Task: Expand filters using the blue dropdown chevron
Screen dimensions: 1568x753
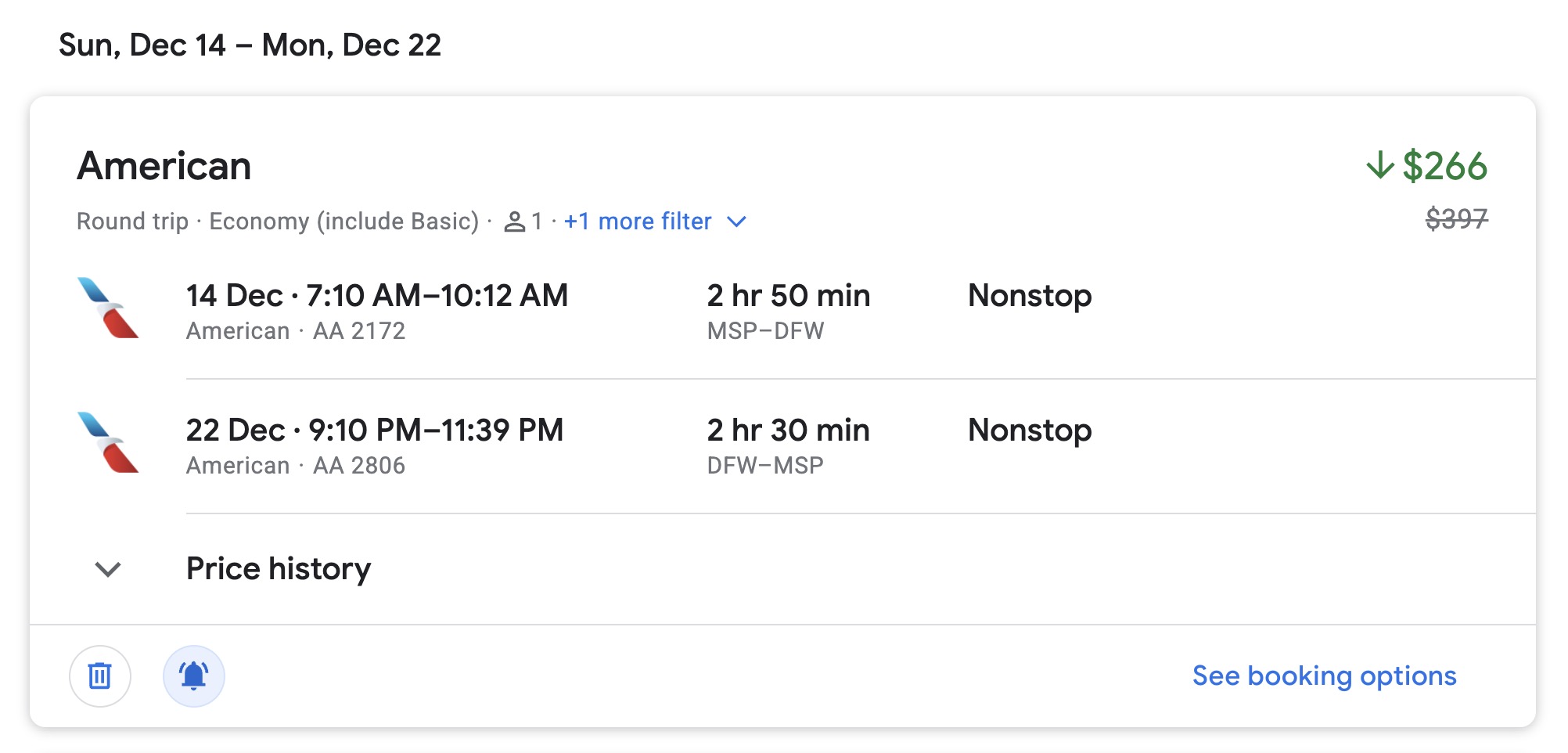Action: (736, 222)
